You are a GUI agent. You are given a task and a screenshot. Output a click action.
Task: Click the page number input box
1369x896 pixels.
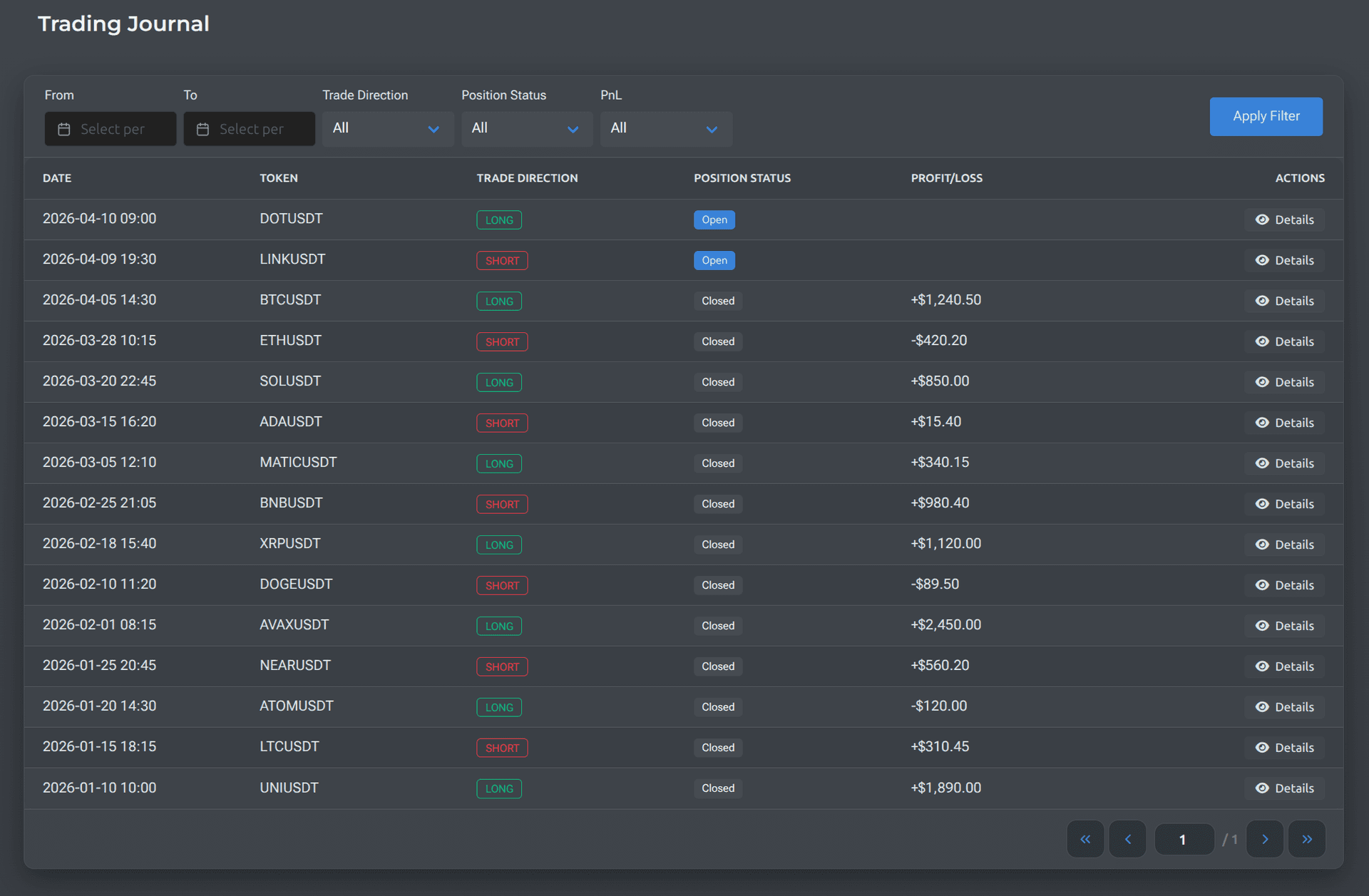[1184, 839]
